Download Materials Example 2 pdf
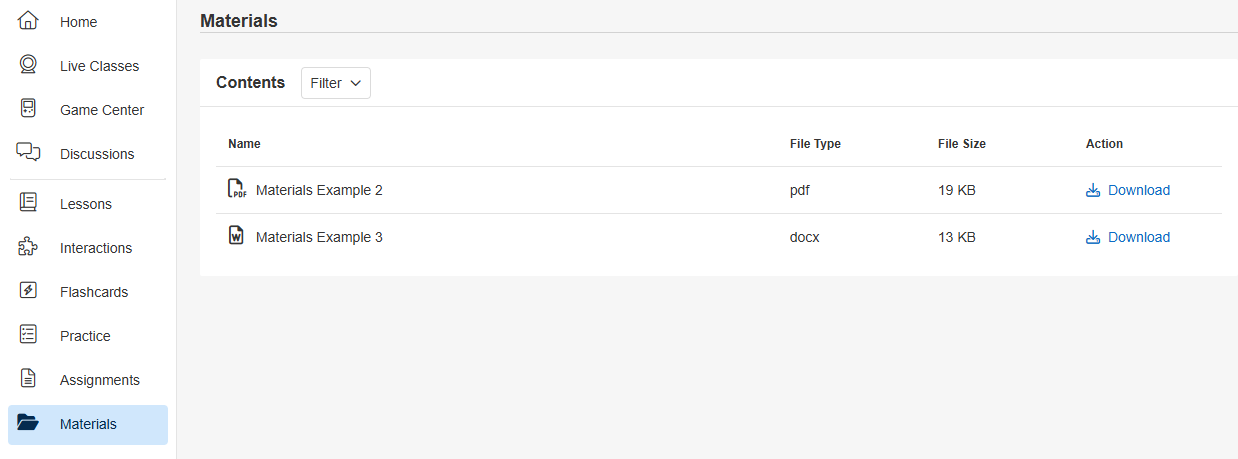The width and height of the screenshot is (1238, 459). click(x=1128, y=190)
